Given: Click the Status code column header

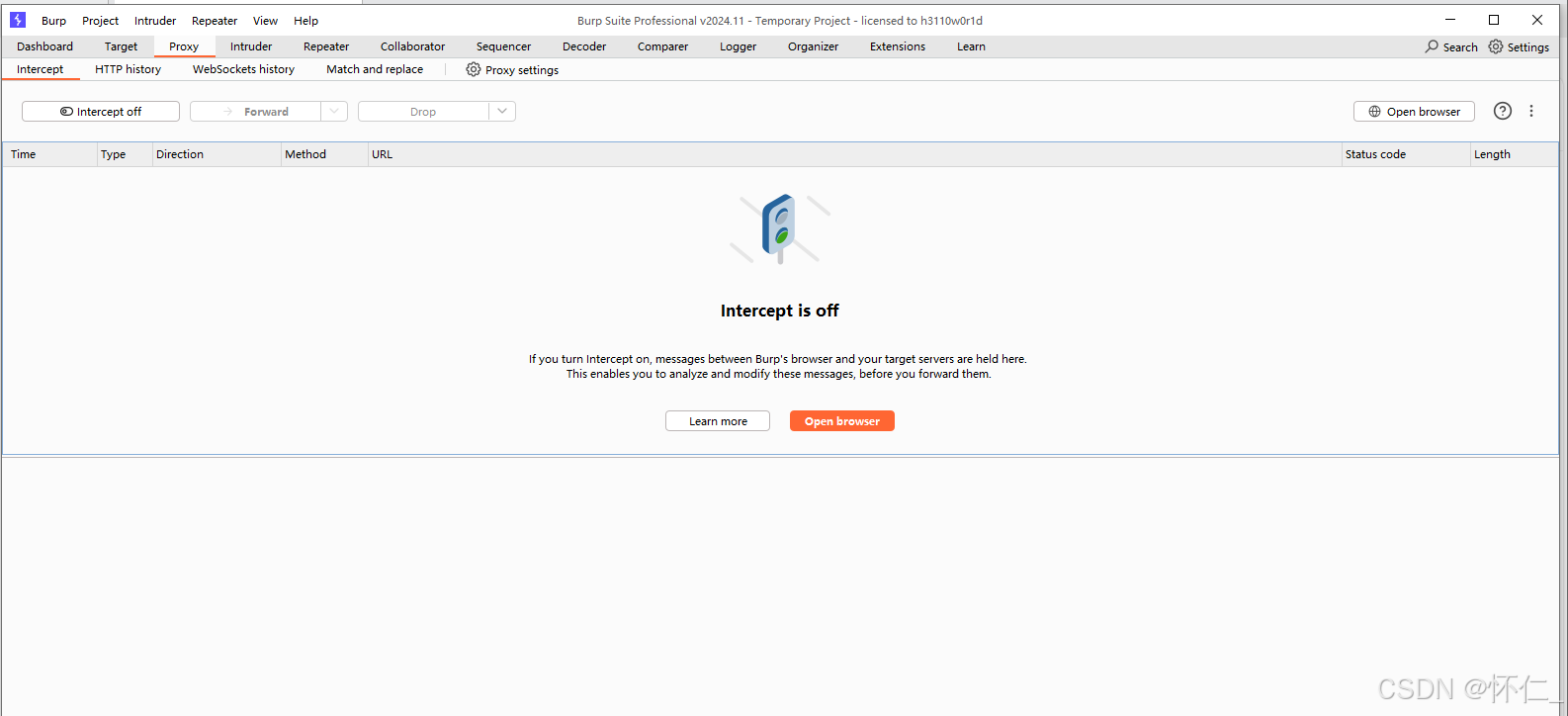Looking at the screenshot, I should coord(1406,154).
